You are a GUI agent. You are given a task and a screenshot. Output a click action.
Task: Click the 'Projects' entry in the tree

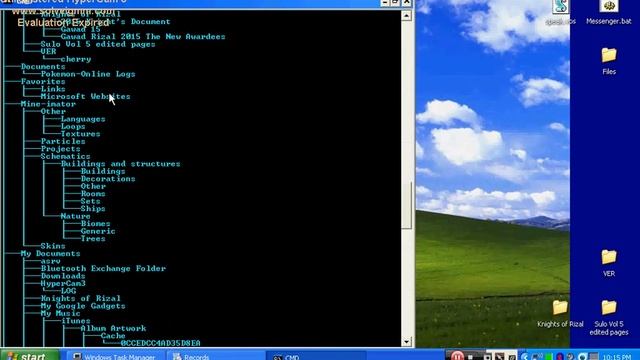60,149
